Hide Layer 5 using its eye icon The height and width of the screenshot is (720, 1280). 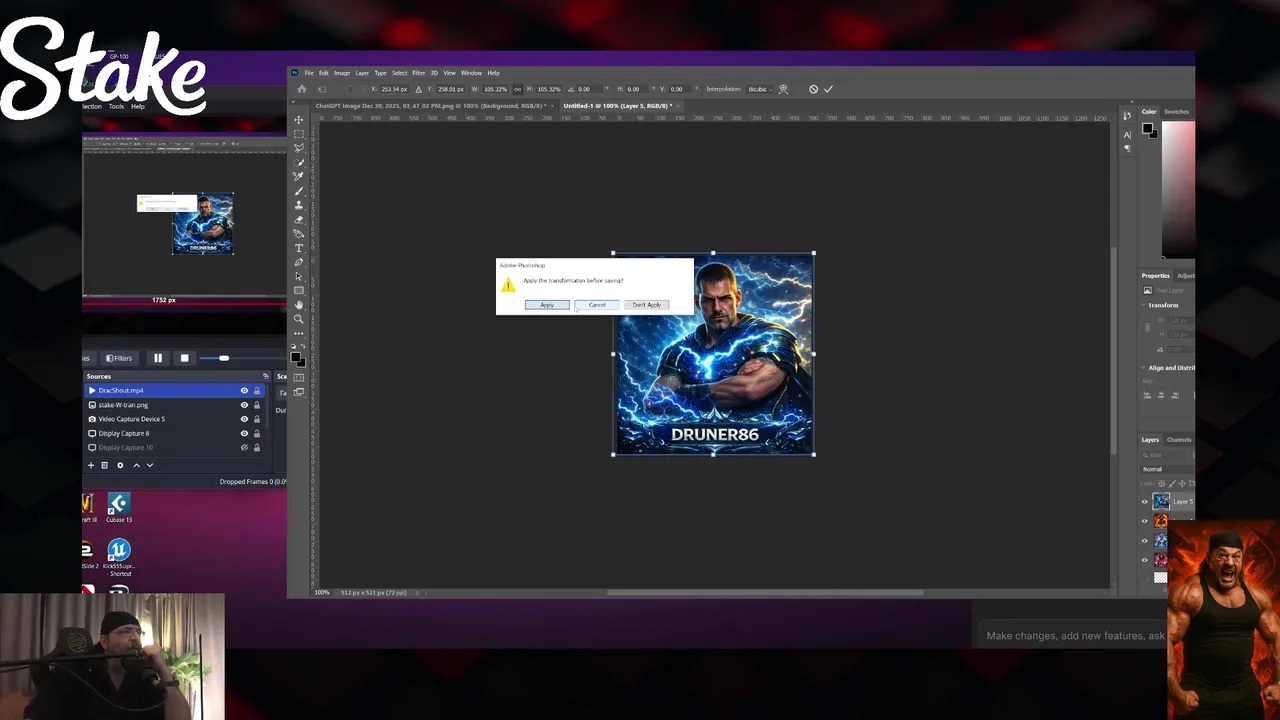click(1146, 502)
